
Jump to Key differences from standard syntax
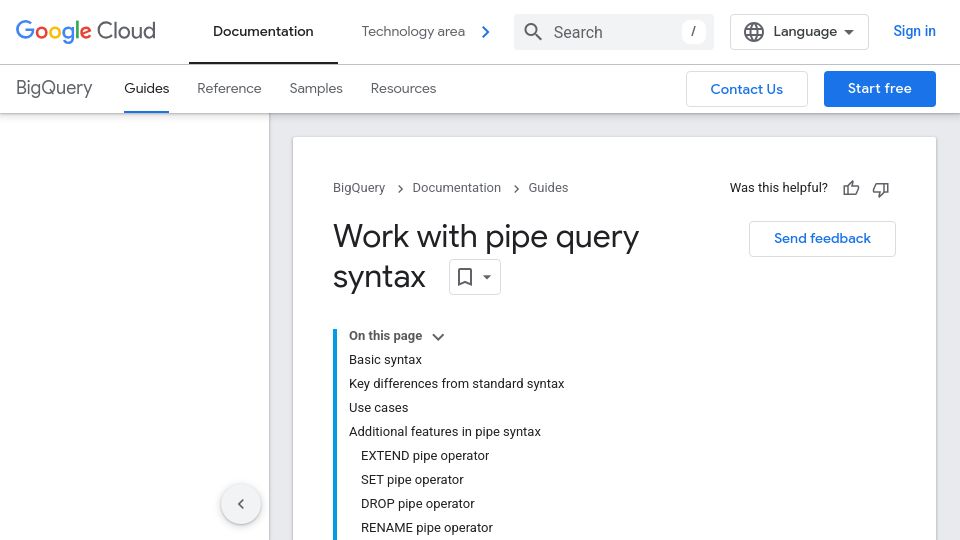point(456,384)
